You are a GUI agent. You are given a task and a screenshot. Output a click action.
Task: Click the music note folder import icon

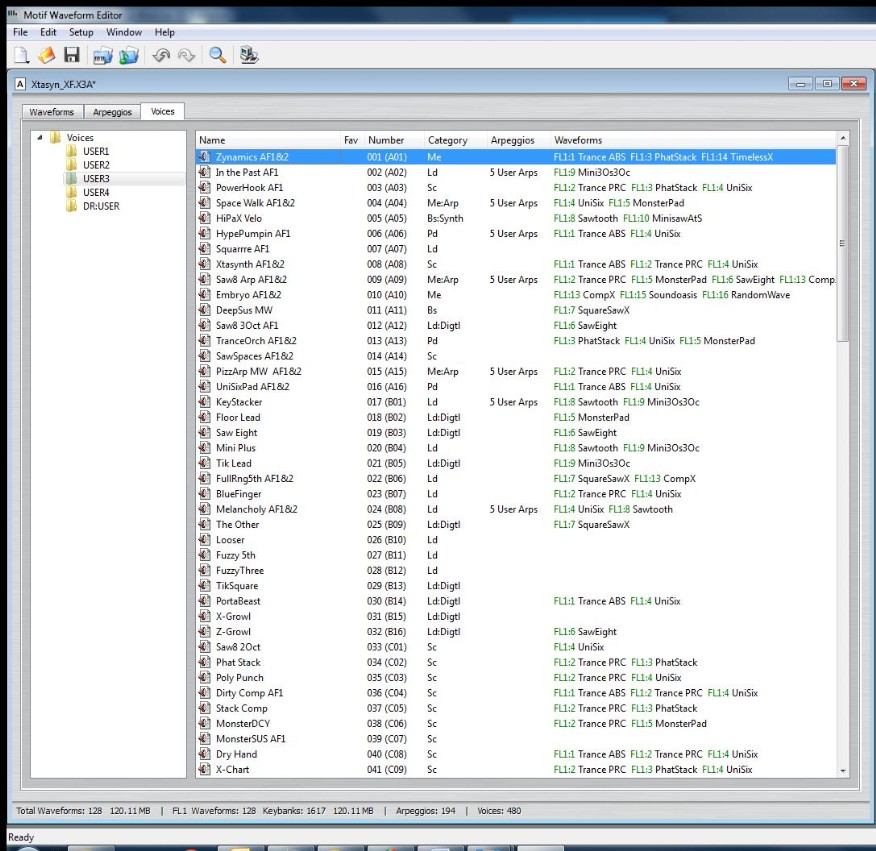pyautogui.click(x=128, y=55)
